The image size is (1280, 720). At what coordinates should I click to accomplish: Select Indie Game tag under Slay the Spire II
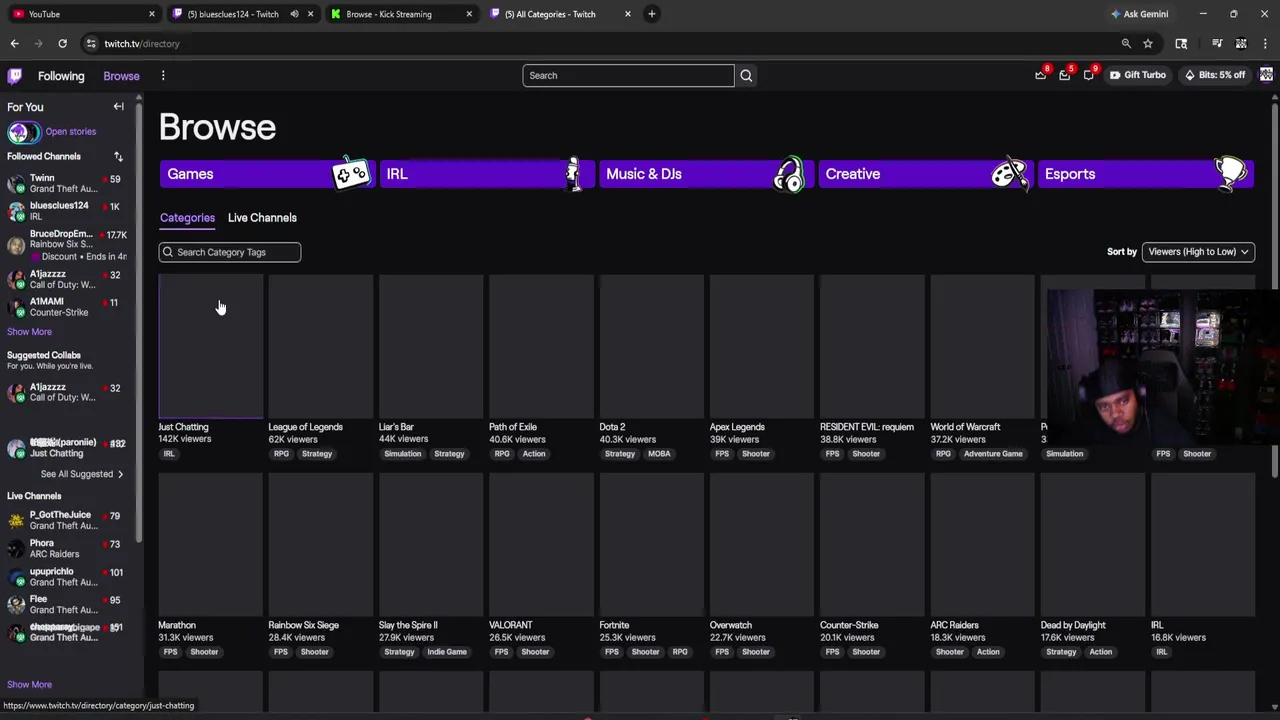tap(447, 652)
